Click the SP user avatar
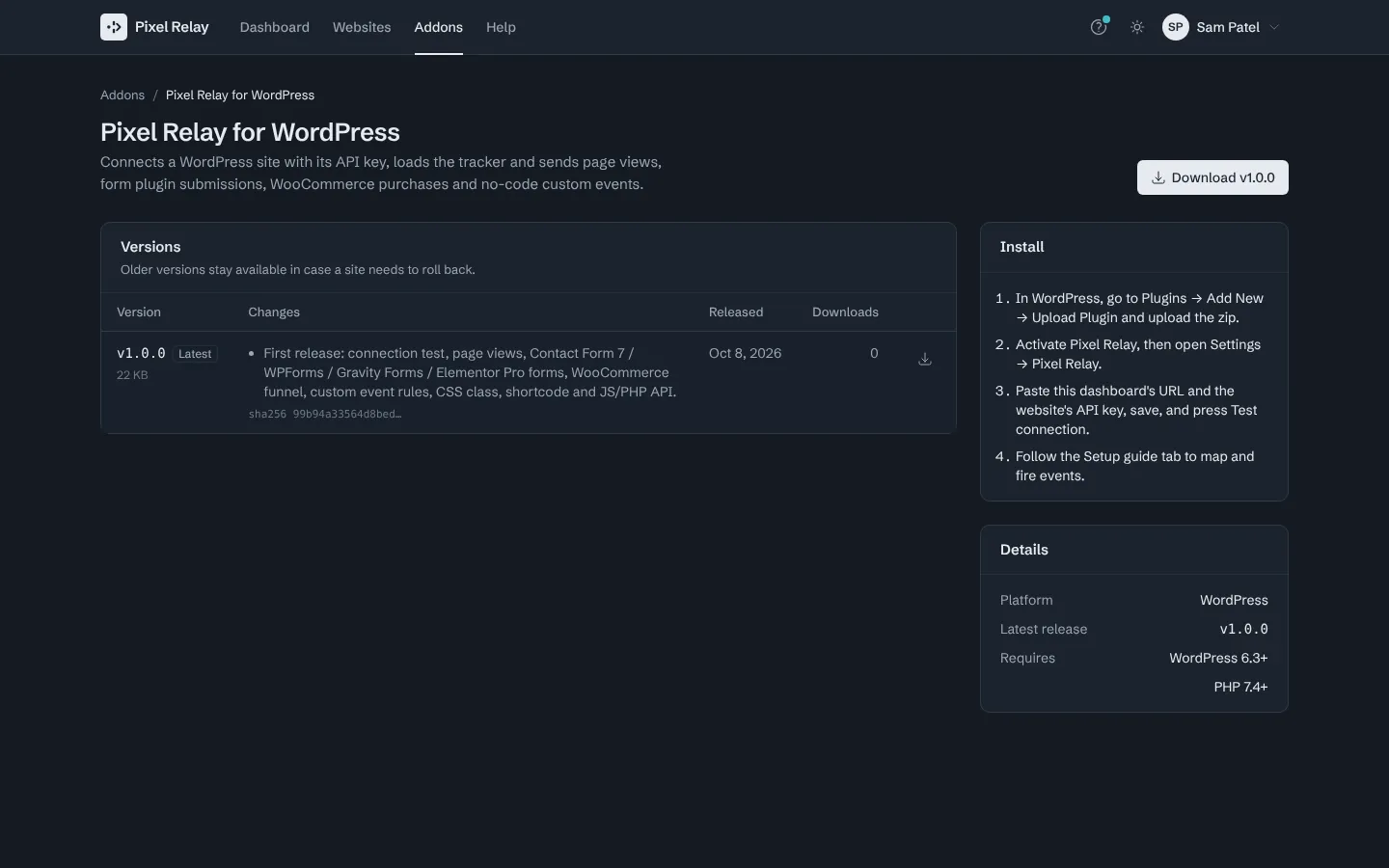Image resolution: width=1389 pixels, height=868 pixels. [x=1176, y=27]
